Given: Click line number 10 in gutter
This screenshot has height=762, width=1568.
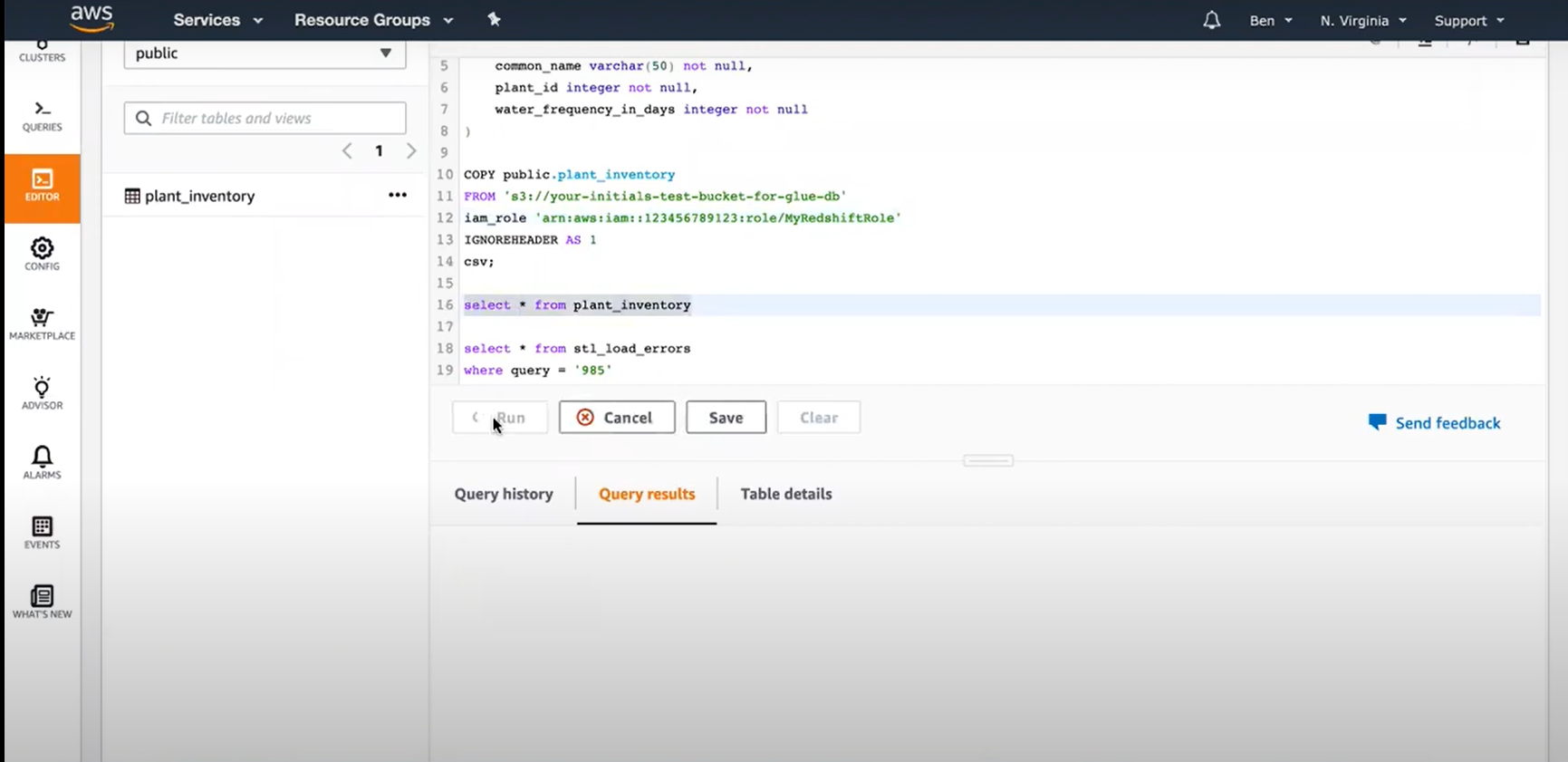Looking at the screenshot, I should coord(445,174).
